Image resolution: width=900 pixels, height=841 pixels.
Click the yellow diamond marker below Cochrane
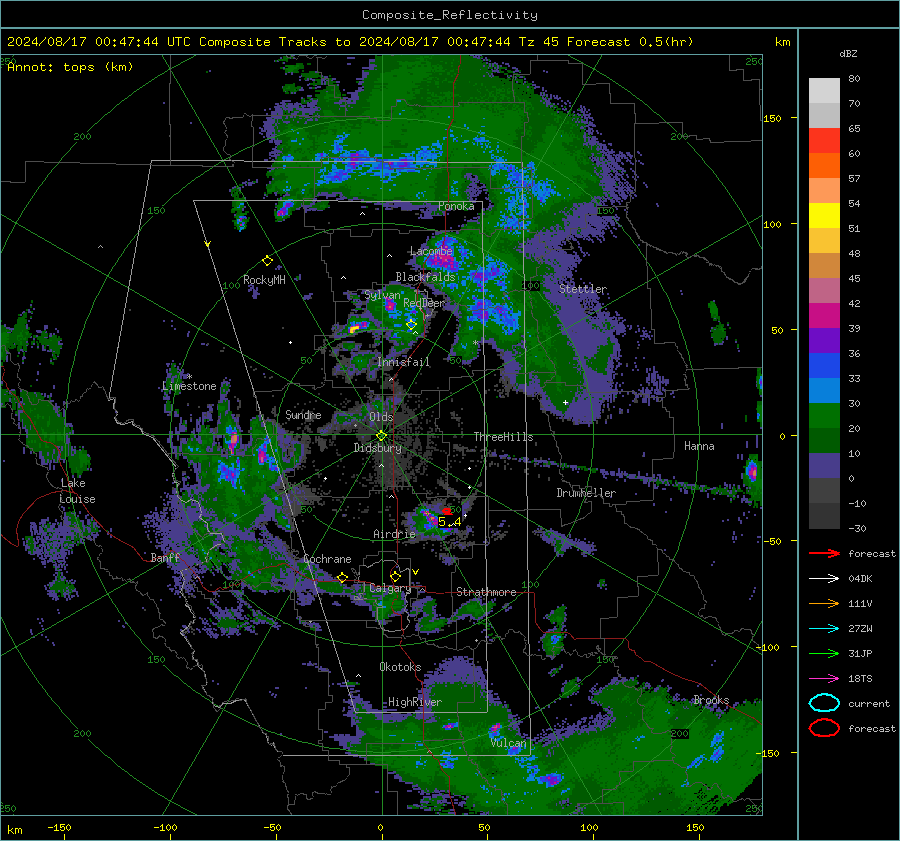[x=342, y=577]
